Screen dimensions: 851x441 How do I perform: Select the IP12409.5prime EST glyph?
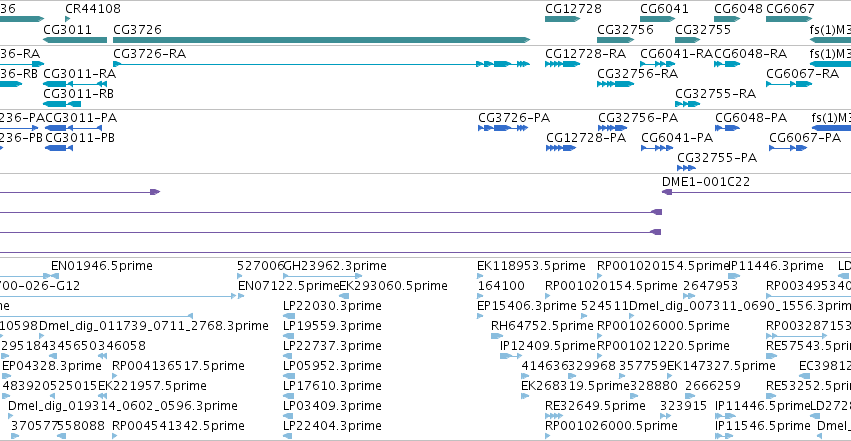[x=511, y=356]
